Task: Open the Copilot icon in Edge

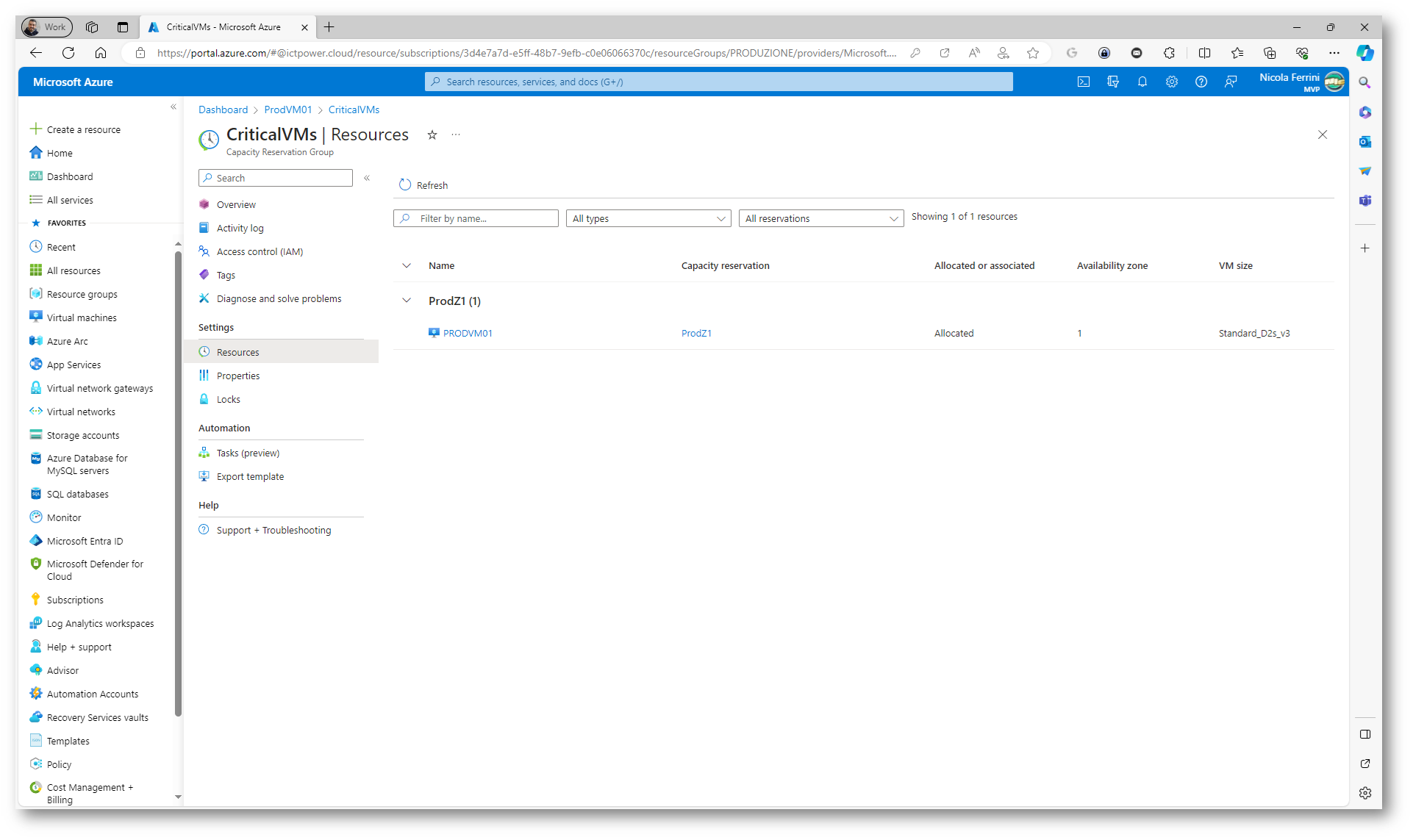Action: click(1365, 53)
